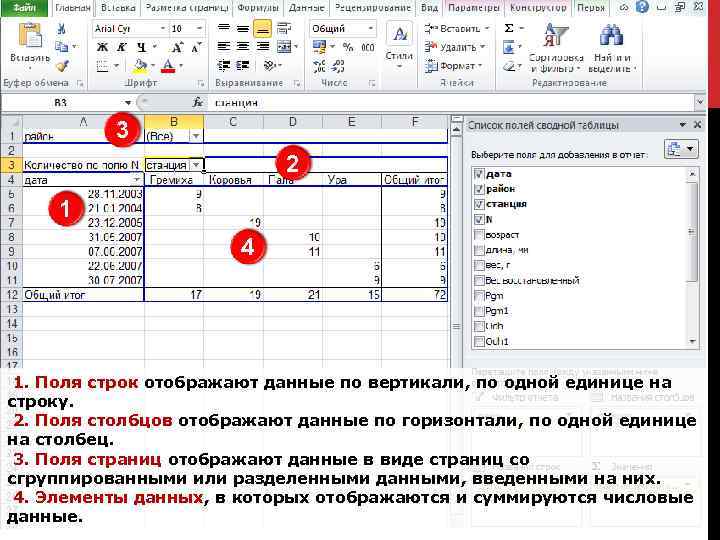The image size is (720, 540).
Task: Open the font name dropdown Arial Cyr
Action: [x=163, y=29]
